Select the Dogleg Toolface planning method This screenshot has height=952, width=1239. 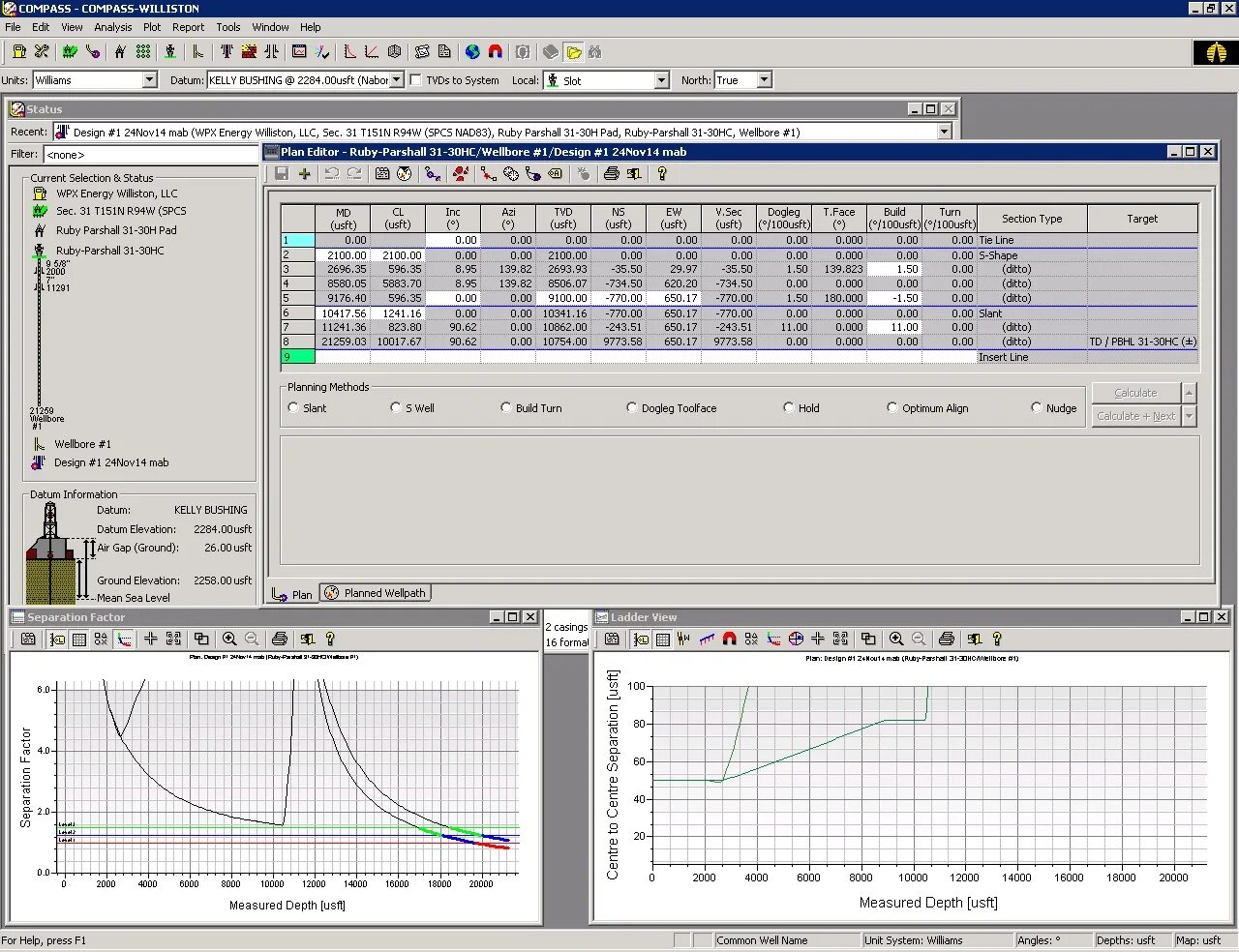click(632, 408)
